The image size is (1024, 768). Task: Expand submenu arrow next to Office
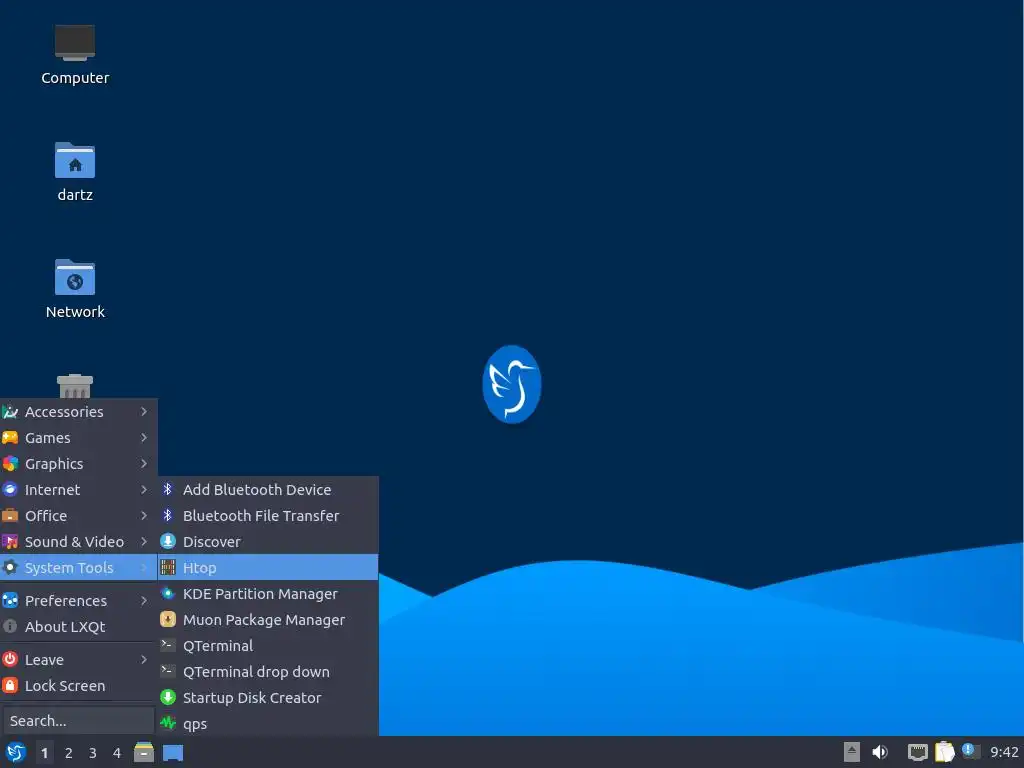point(144,516)
